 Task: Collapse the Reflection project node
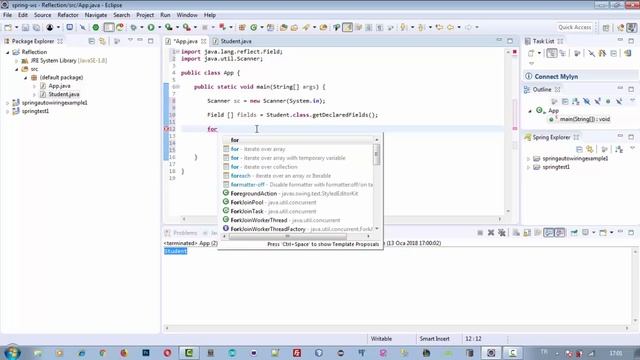[x=7, y=52]
